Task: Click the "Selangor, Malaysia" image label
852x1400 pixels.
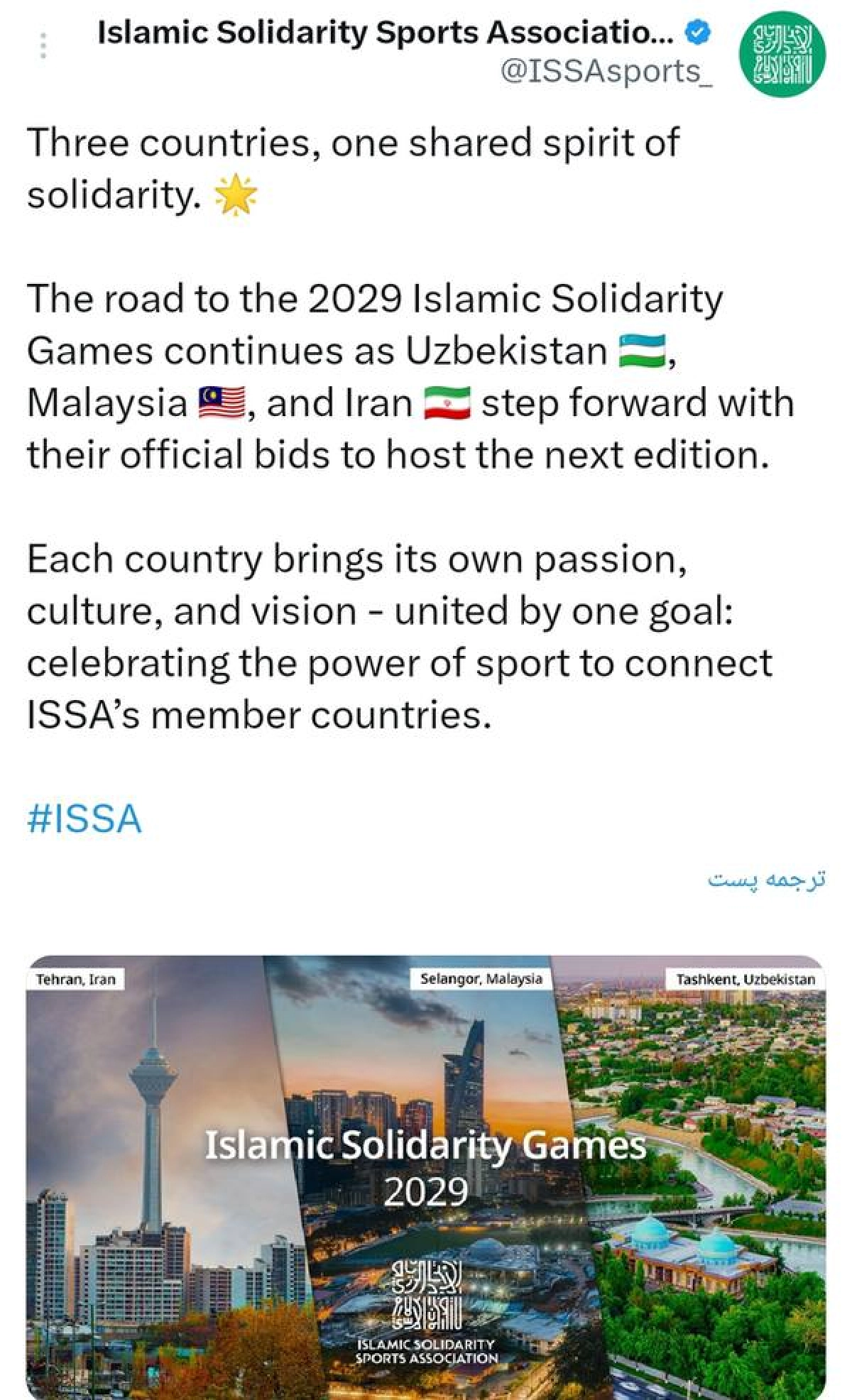Action: pos(481,979)
